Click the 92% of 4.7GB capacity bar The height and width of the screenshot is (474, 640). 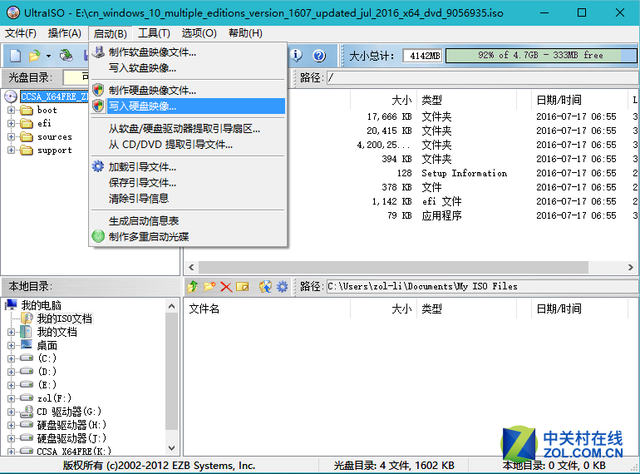(x=541, y=56)
